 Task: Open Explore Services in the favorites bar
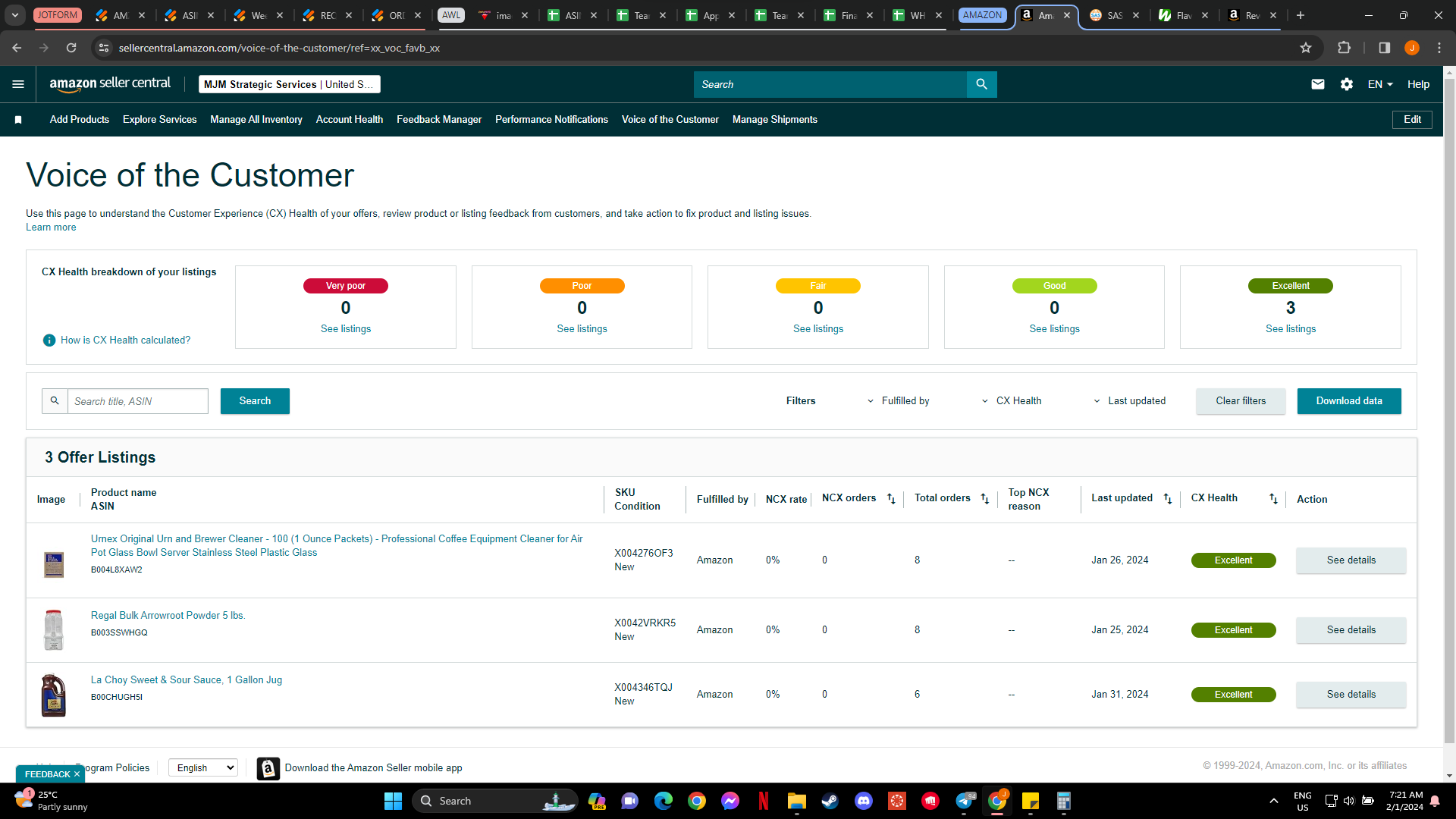tap(160, 120)
